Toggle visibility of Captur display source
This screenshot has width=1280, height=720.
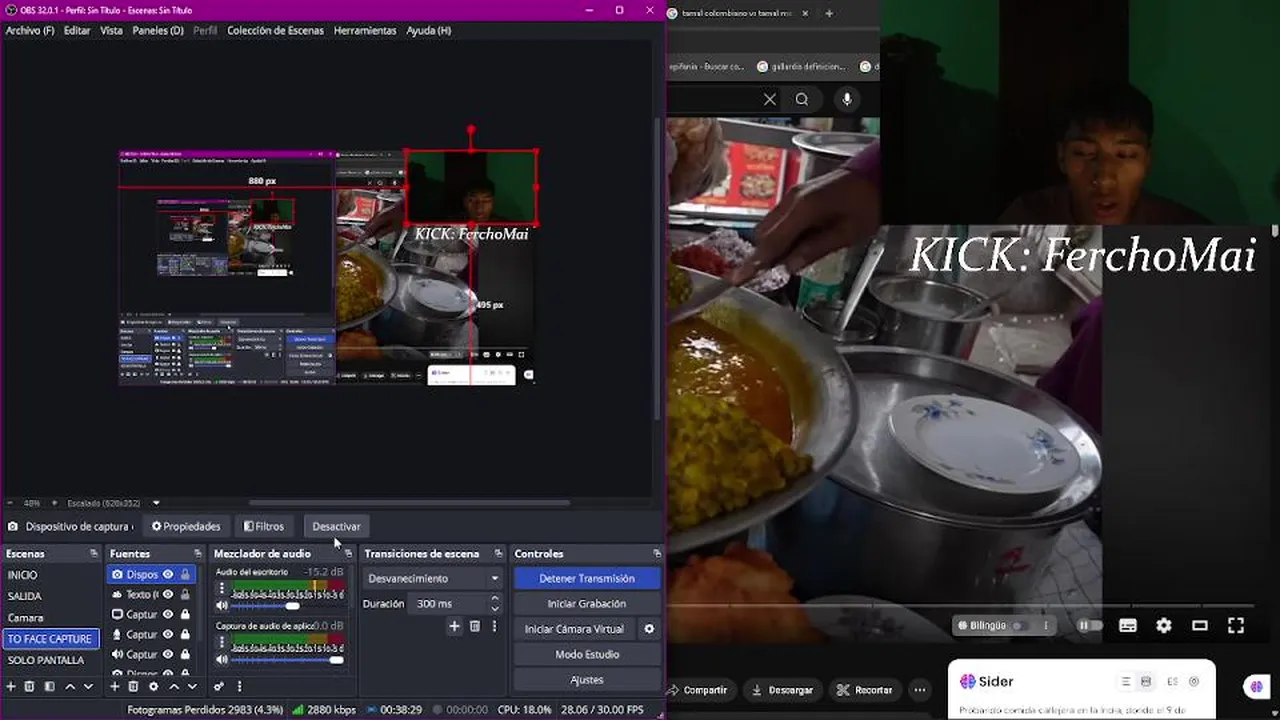168,614
